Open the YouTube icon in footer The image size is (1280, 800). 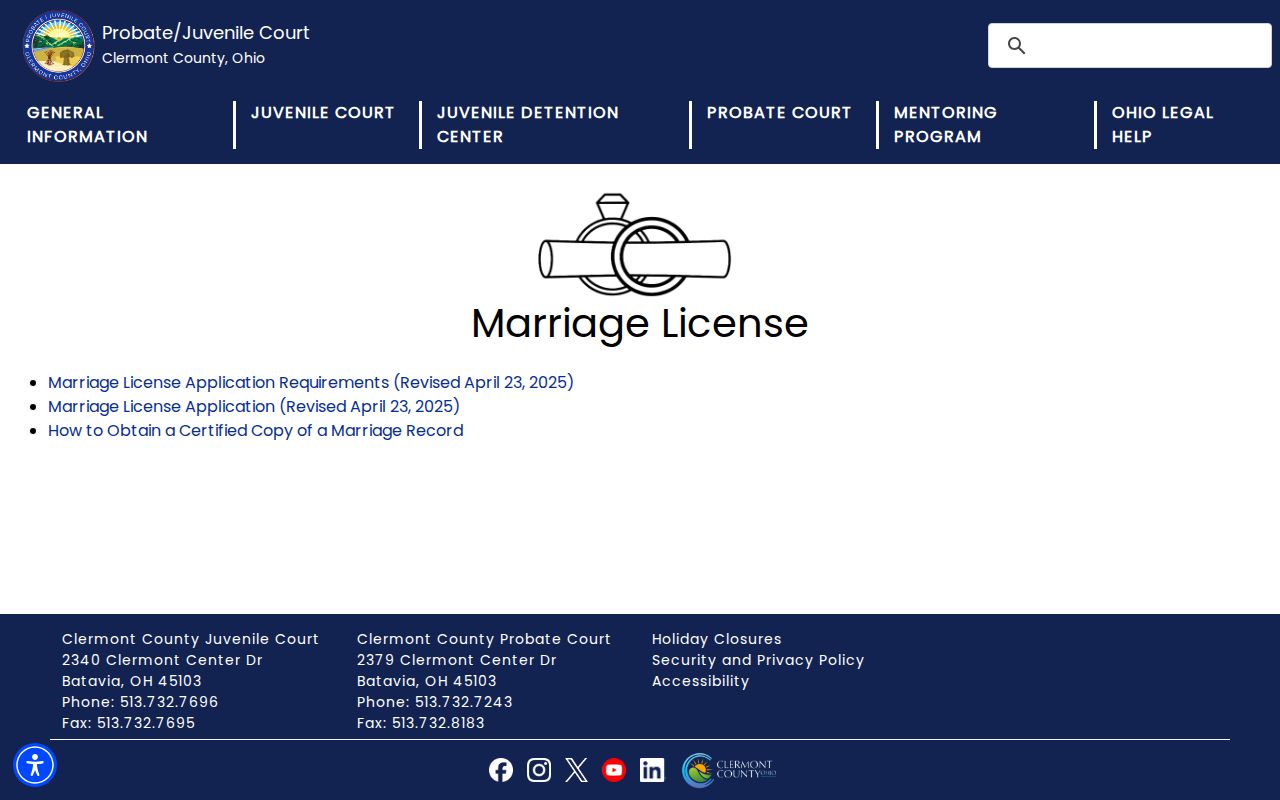[614, 770]
